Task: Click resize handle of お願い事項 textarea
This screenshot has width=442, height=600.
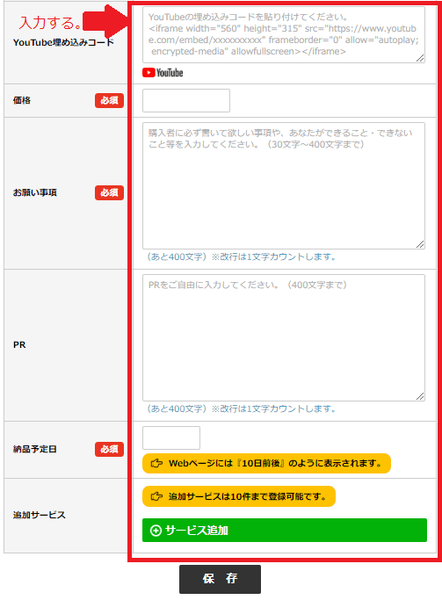Action: click(x=420, y=245)
